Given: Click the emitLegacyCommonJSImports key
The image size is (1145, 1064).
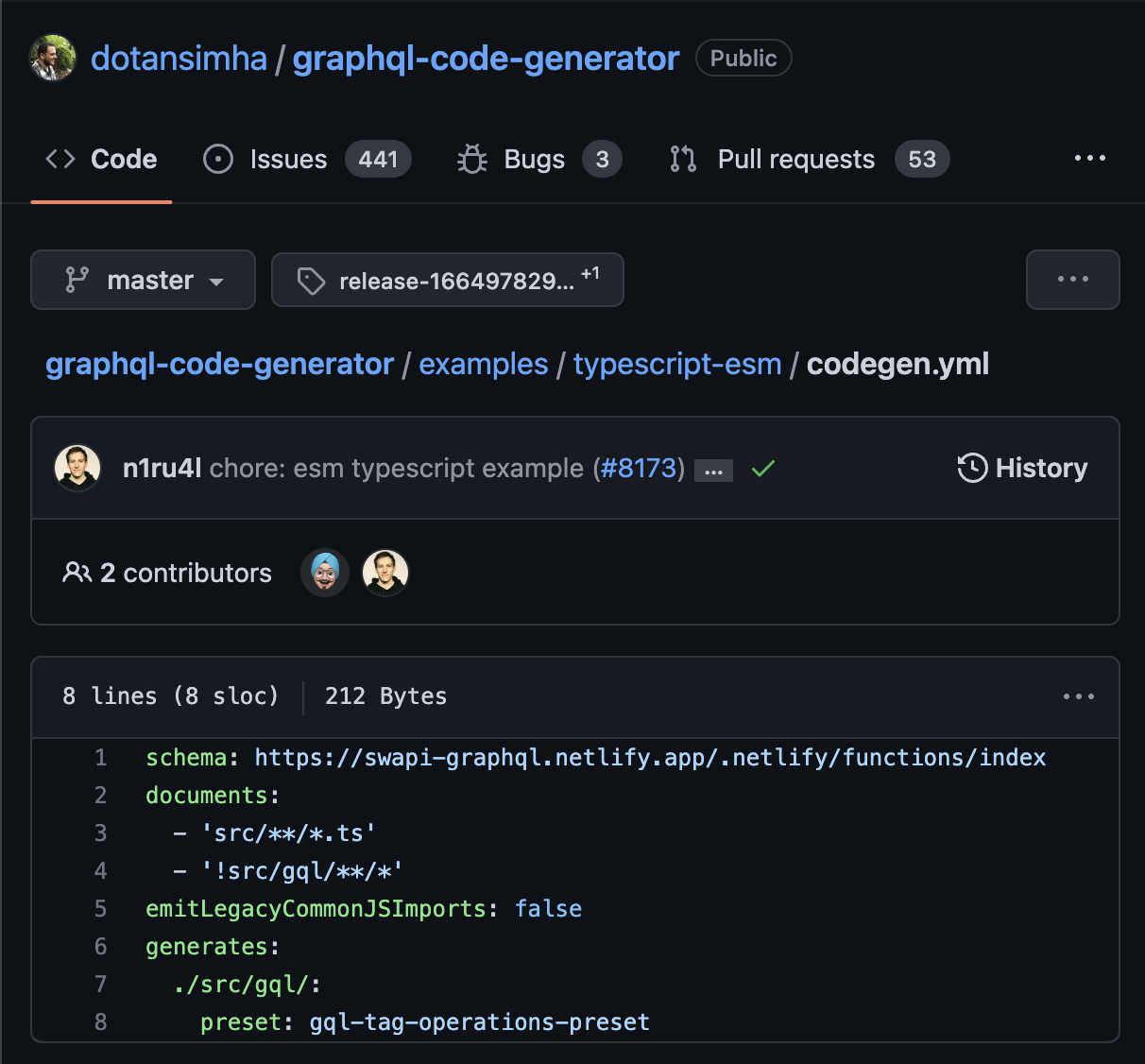Looking at the screenshot, I should click(316, 909).
